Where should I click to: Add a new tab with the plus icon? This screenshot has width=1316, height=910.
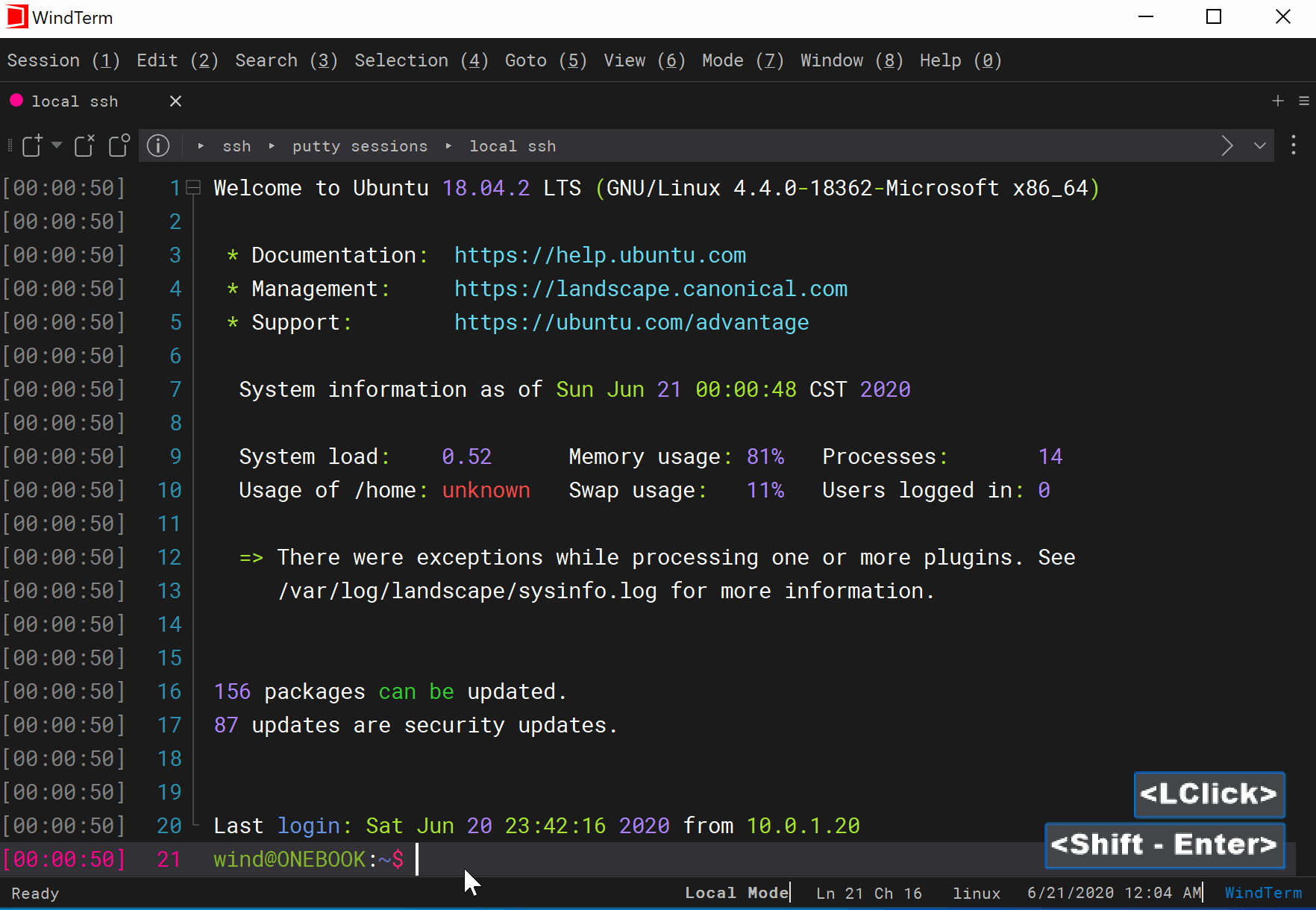tap(1278, 101)
